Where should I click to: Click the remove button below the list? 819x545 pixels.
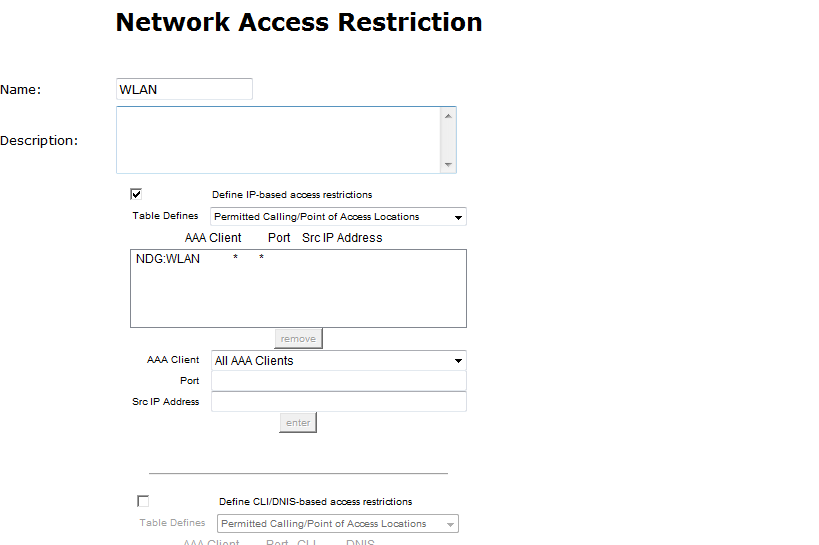pos(298,339)
